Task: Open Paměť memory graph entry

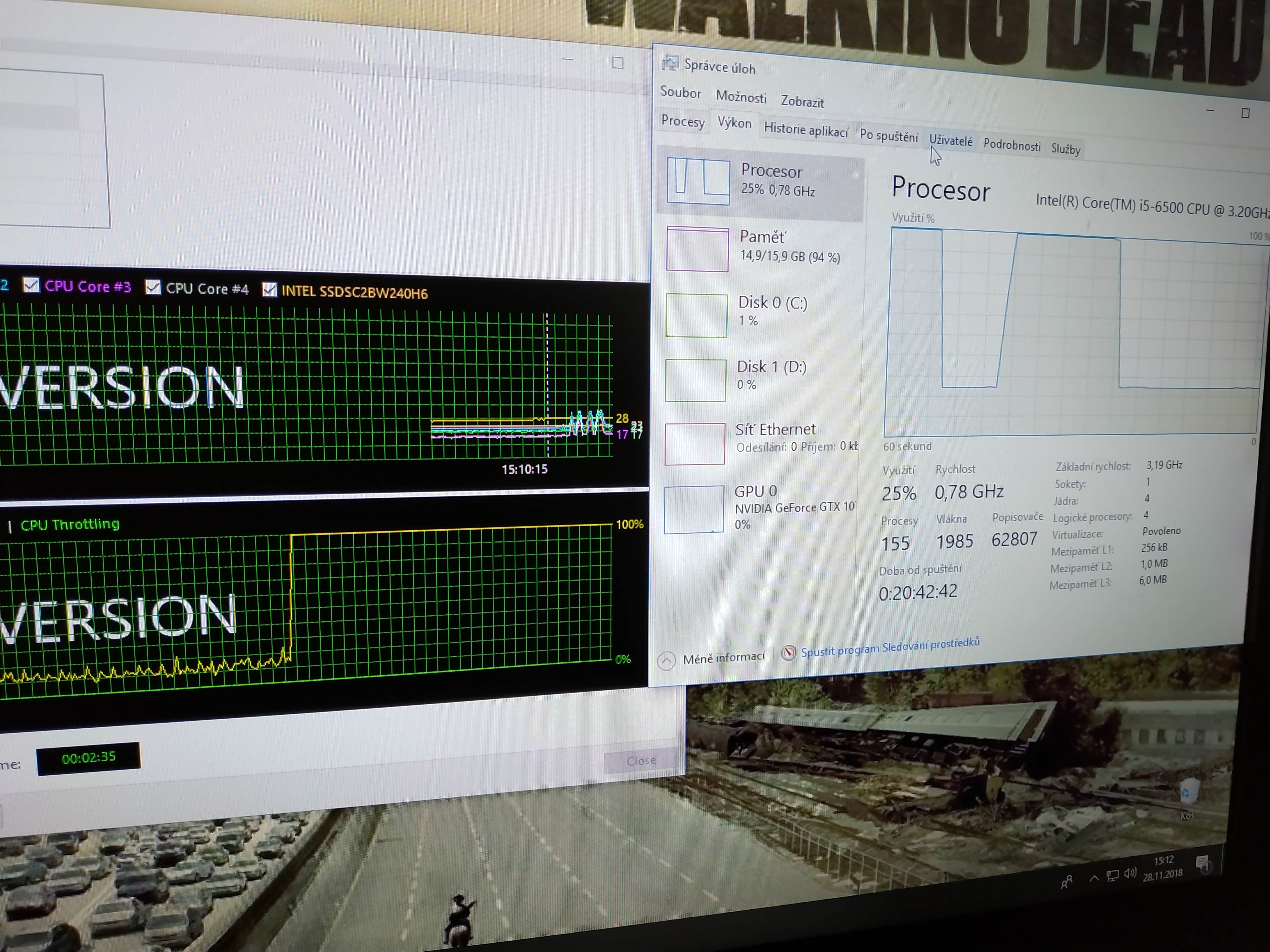Action: coord(697,248)
